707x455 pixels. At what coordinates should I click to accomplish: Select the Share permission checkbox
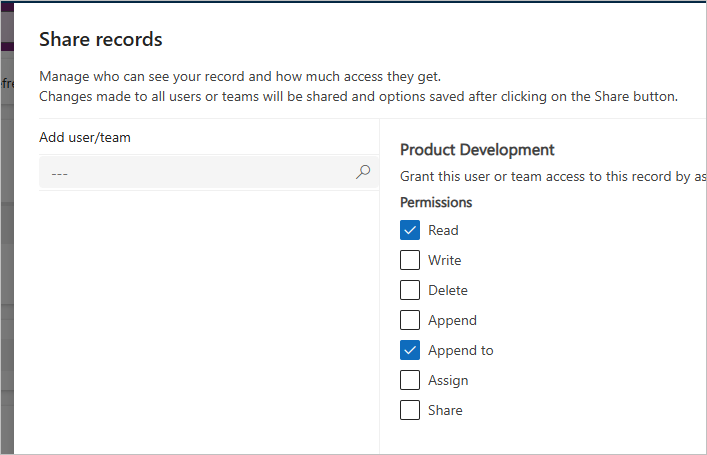[410, 410]
